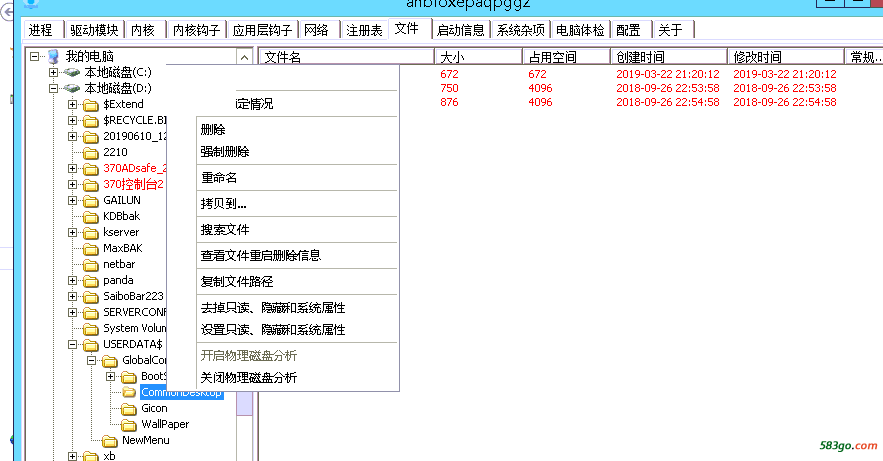Screen dimensions: 883x461
Task: Expand the SaiboBar223 folder node
Action: [73, 296]
